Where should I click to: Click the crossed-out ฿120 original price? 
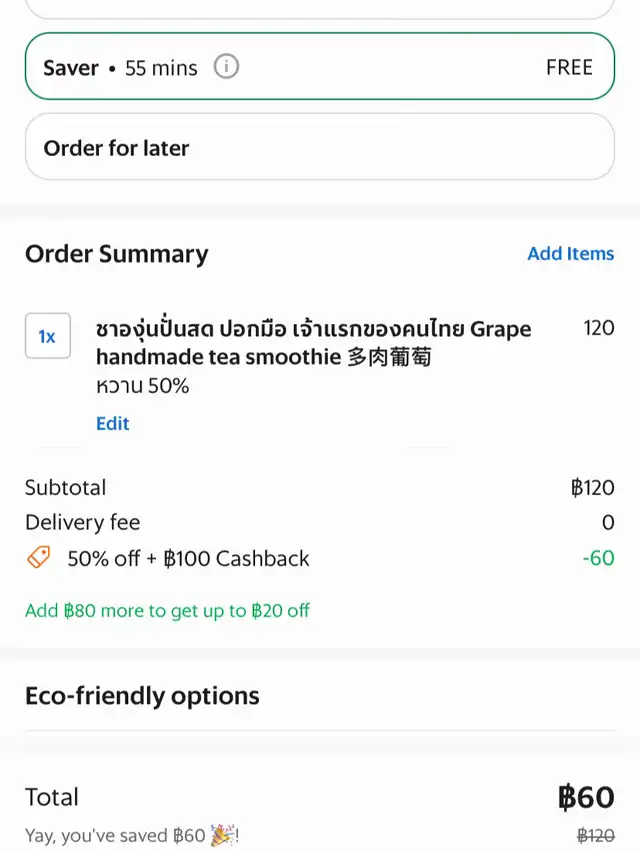[596, 835]
